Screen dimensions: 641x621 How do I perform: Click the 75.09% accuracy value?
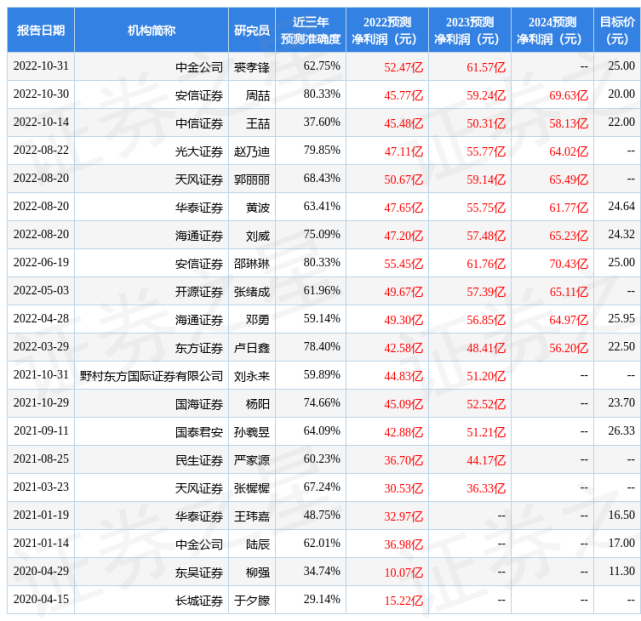point(322,235)
